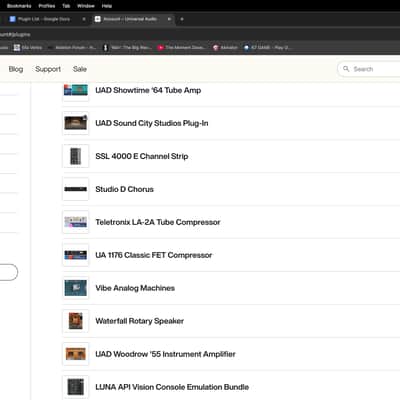The image size is (400, 400).
Task: Click the Universal Audio tab favicon
Action: point(98,19)
